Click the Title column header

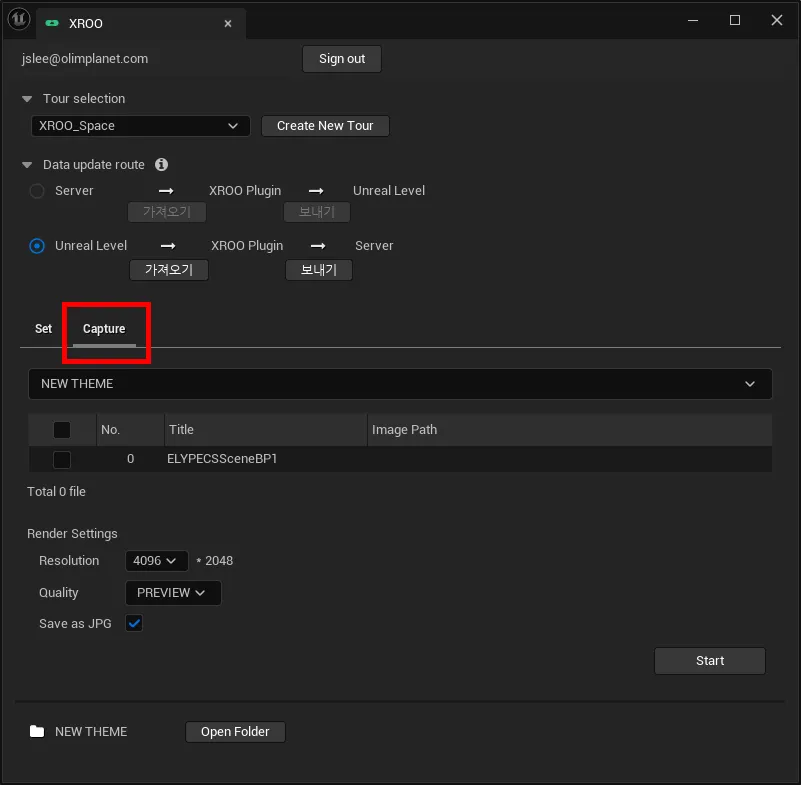(266, 430)
